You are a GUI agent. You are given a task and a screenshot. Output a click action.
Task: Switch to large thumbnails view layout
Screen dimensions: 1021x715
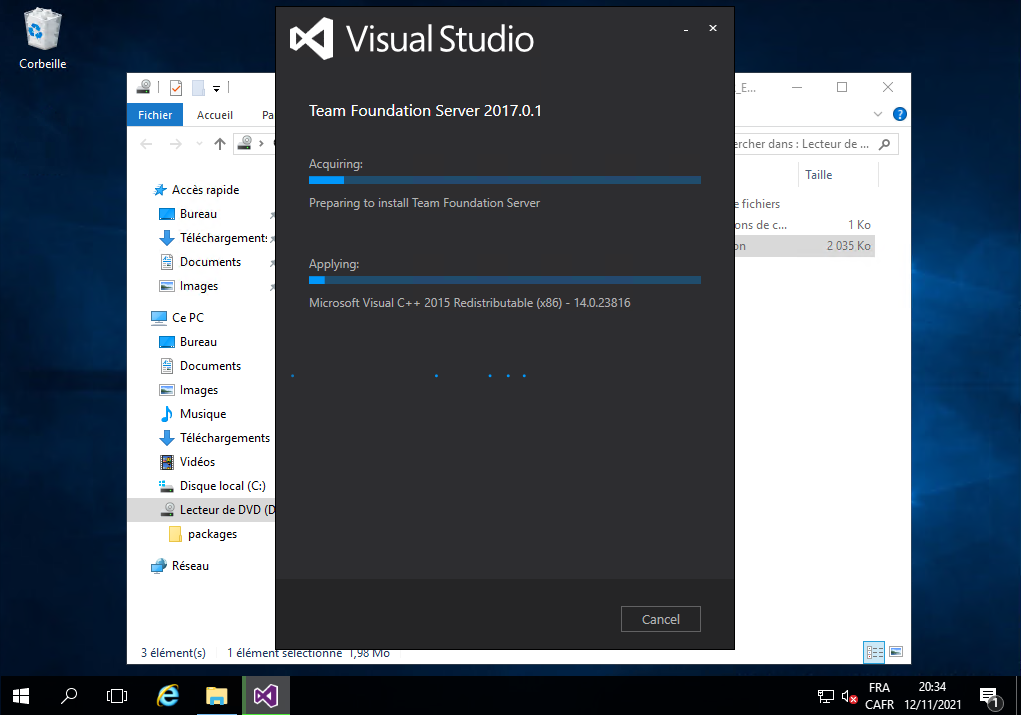896,652
